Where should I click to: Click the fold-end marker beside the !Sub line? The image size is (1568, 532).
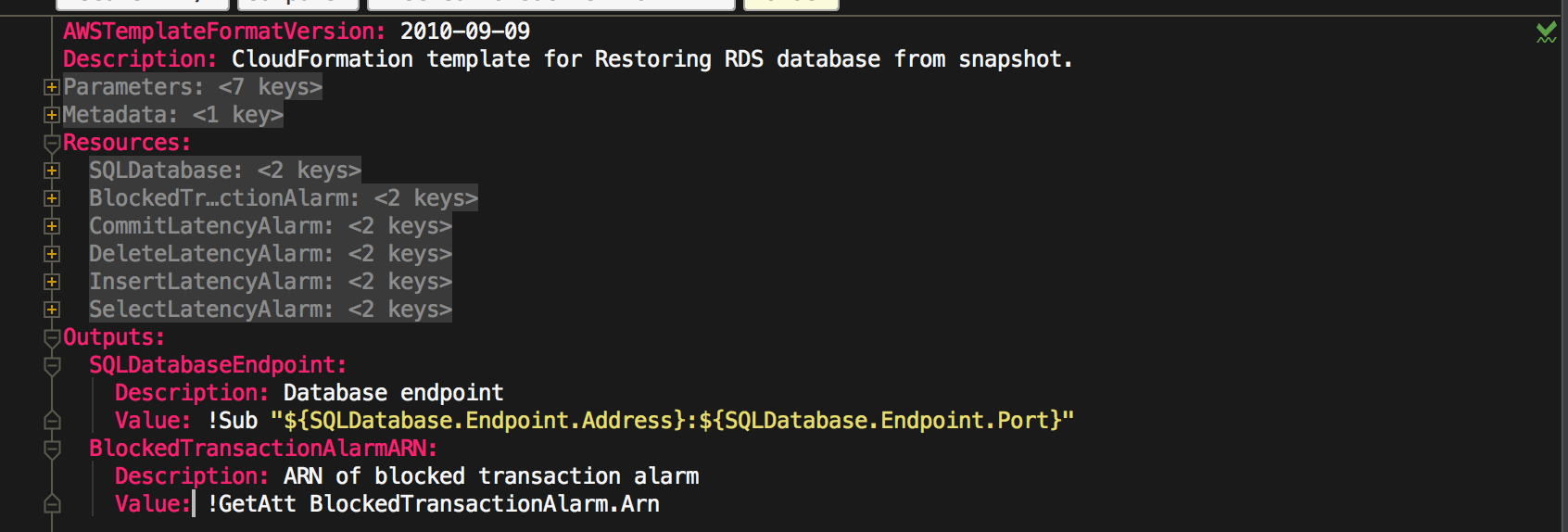[x=52, y=421]
